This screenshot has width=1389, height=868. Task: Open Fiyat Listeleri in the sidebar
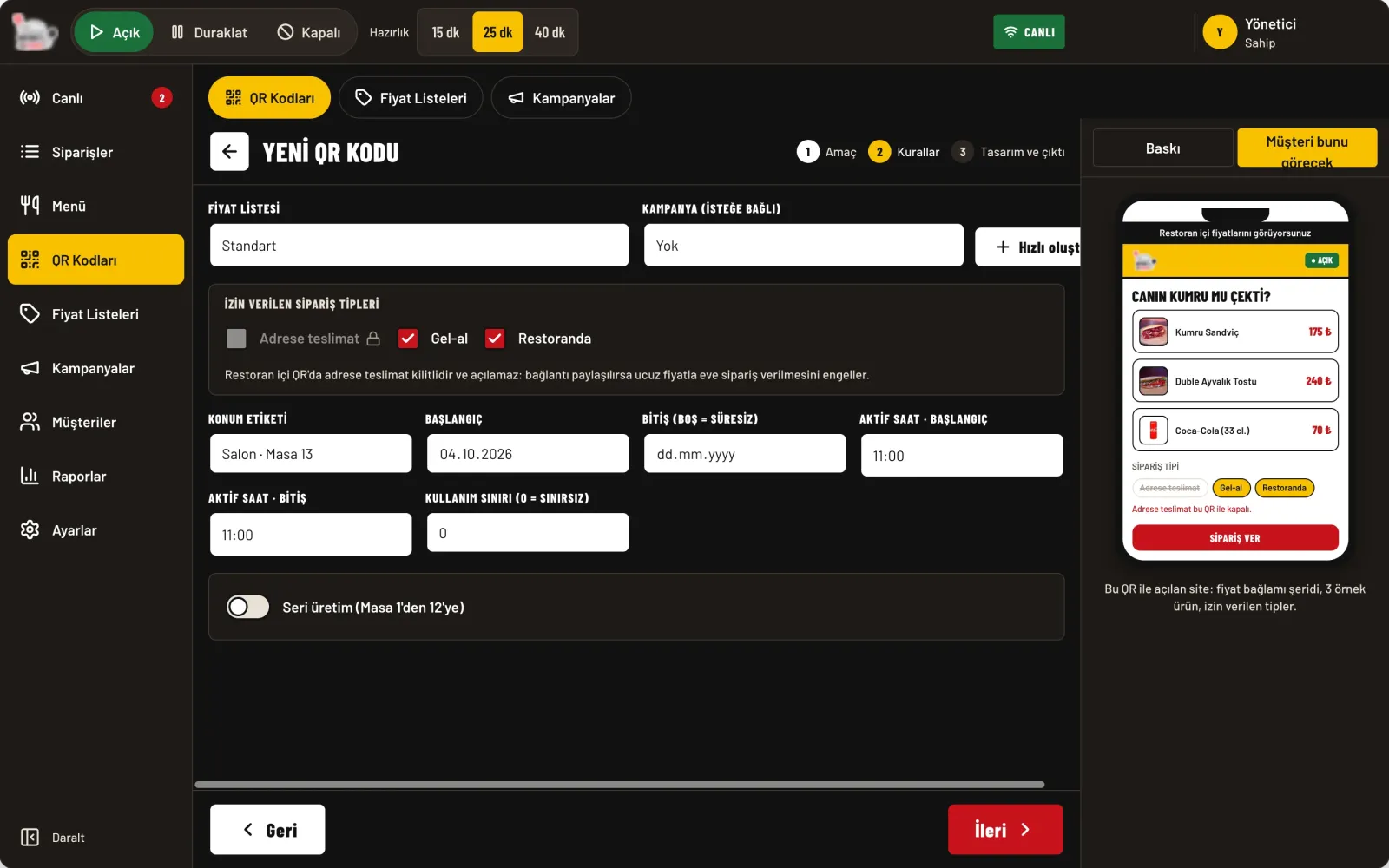click(x=95, y=314)
